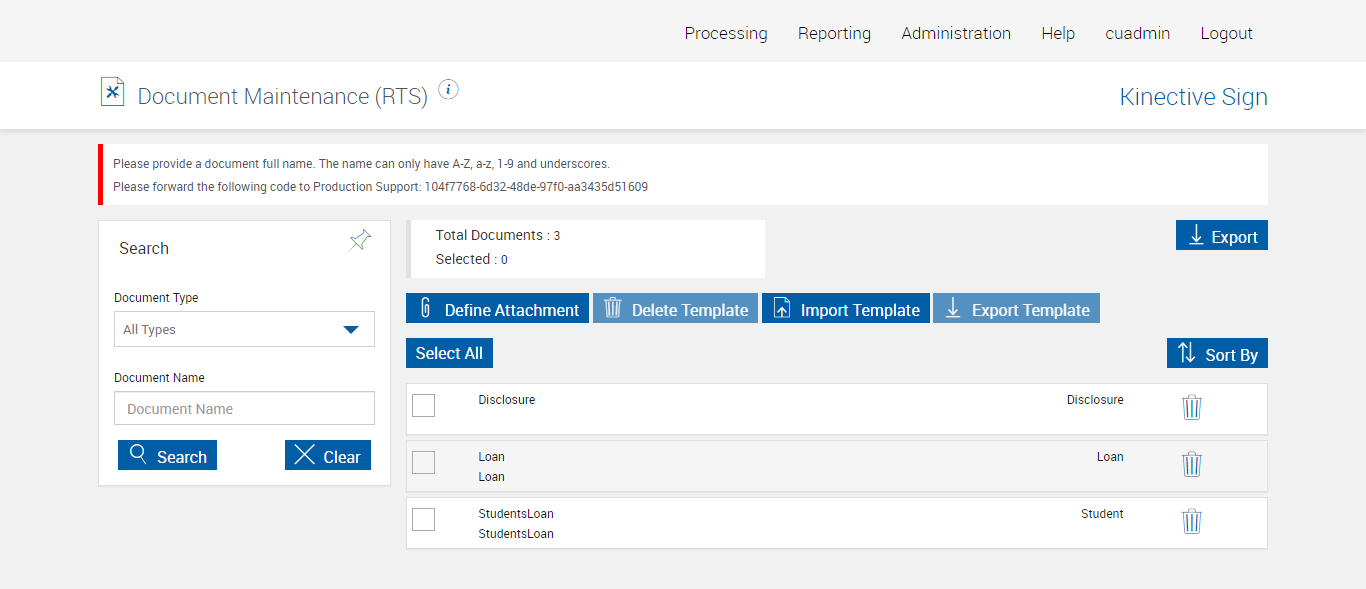
Task: Click Select All button
Action: tap(449, 353)
